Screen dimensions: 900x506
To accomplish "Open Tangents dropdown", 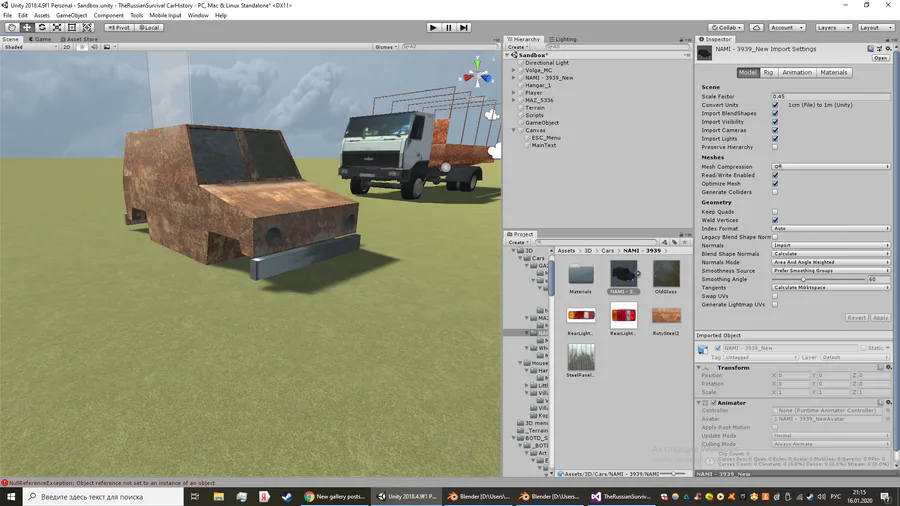I will pyautogui.click(x=831, y=287).
